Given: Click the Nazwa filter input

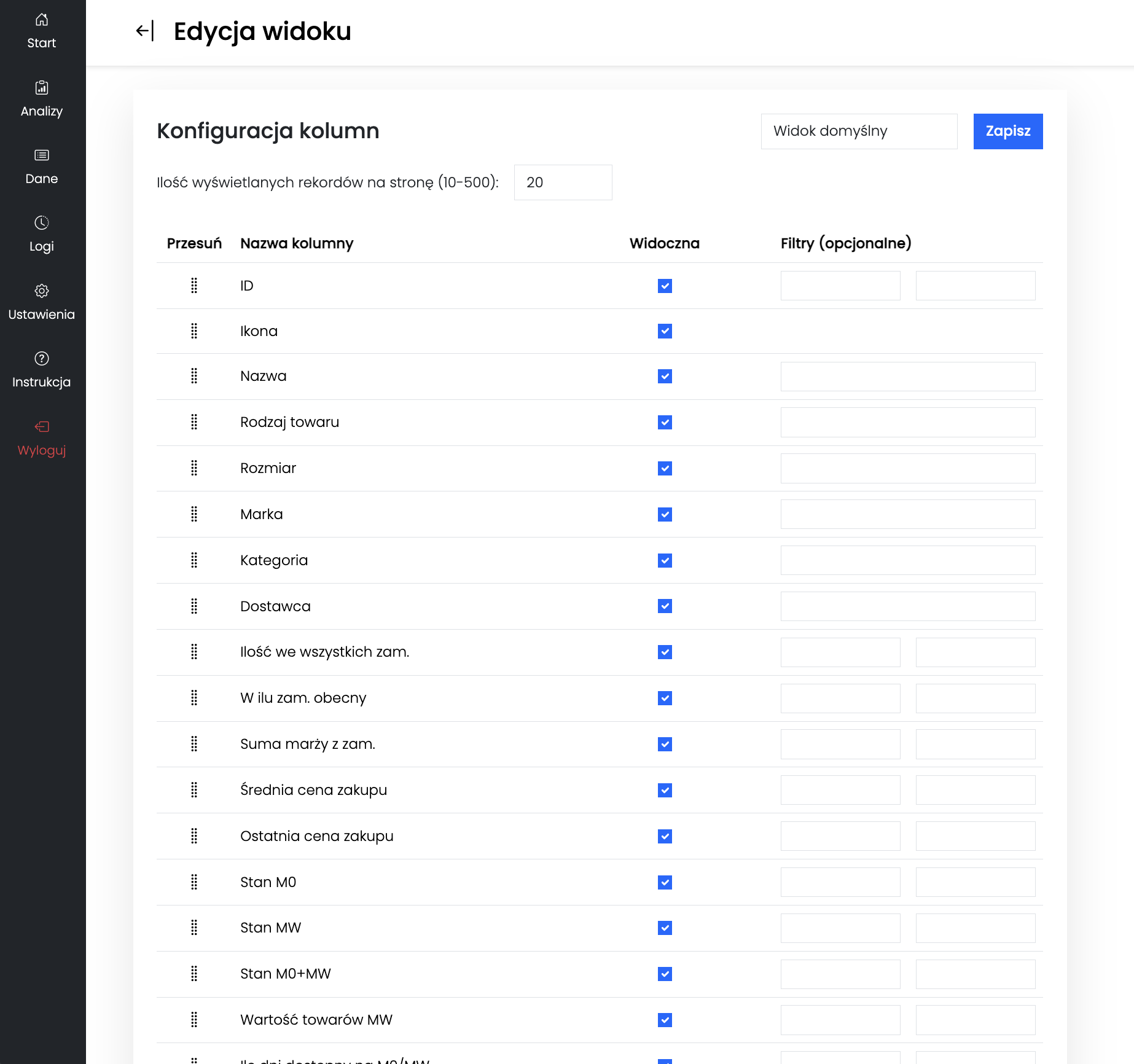Looking at the screenshot, I should click(908, 377).
